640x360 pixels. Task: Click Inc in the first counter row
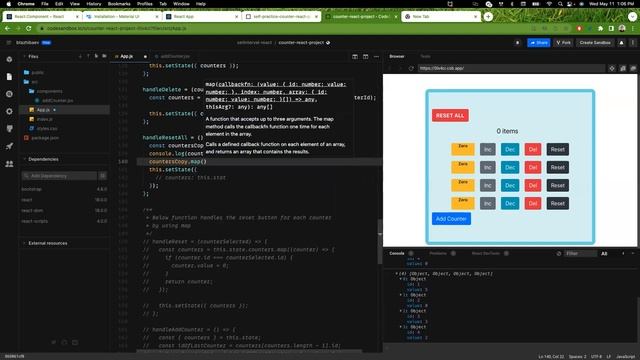click(487, 149)
